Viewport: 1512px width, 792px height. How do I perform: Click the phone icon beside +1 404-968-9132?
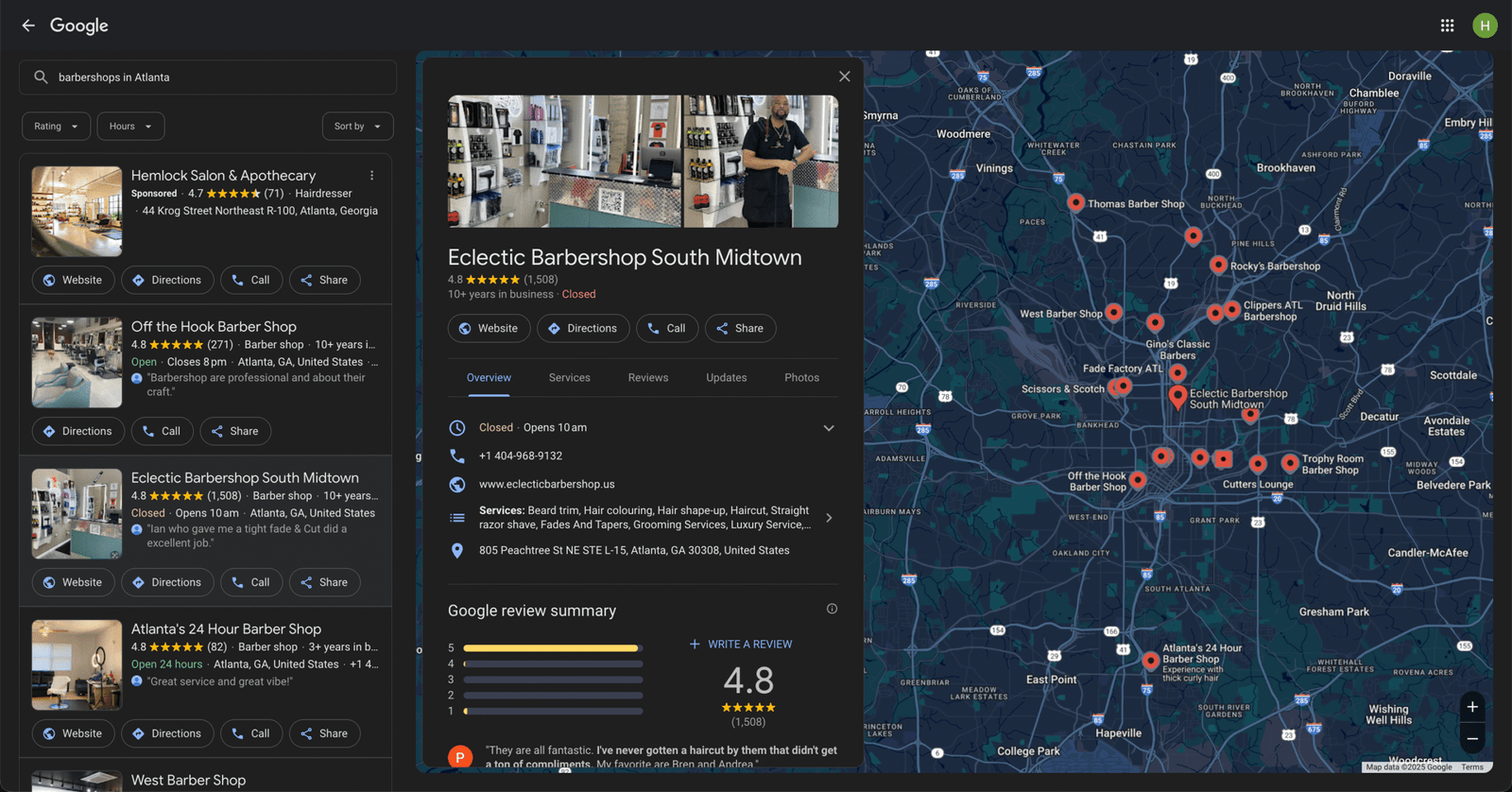point(457,456)
